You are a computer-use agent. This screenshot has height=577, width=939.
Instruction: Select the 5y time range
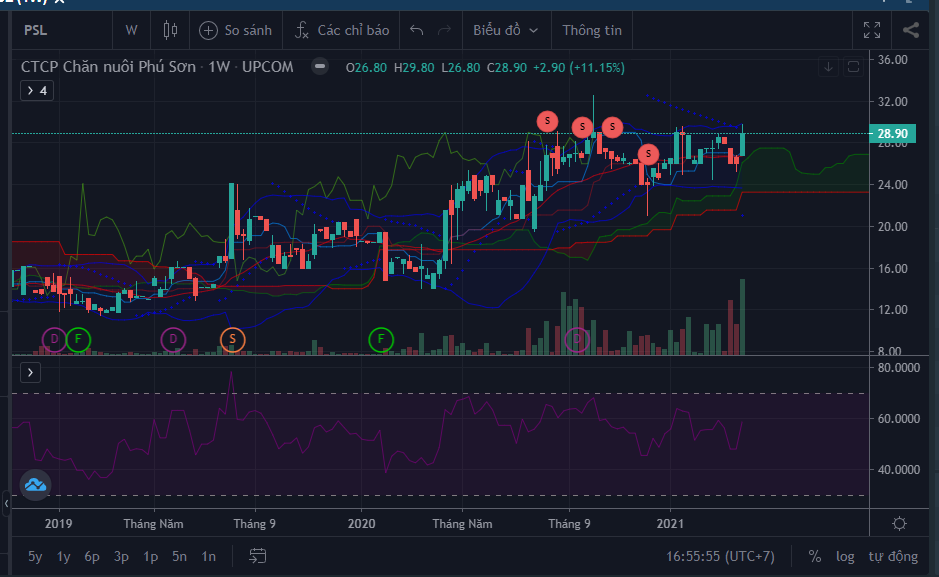35,555
